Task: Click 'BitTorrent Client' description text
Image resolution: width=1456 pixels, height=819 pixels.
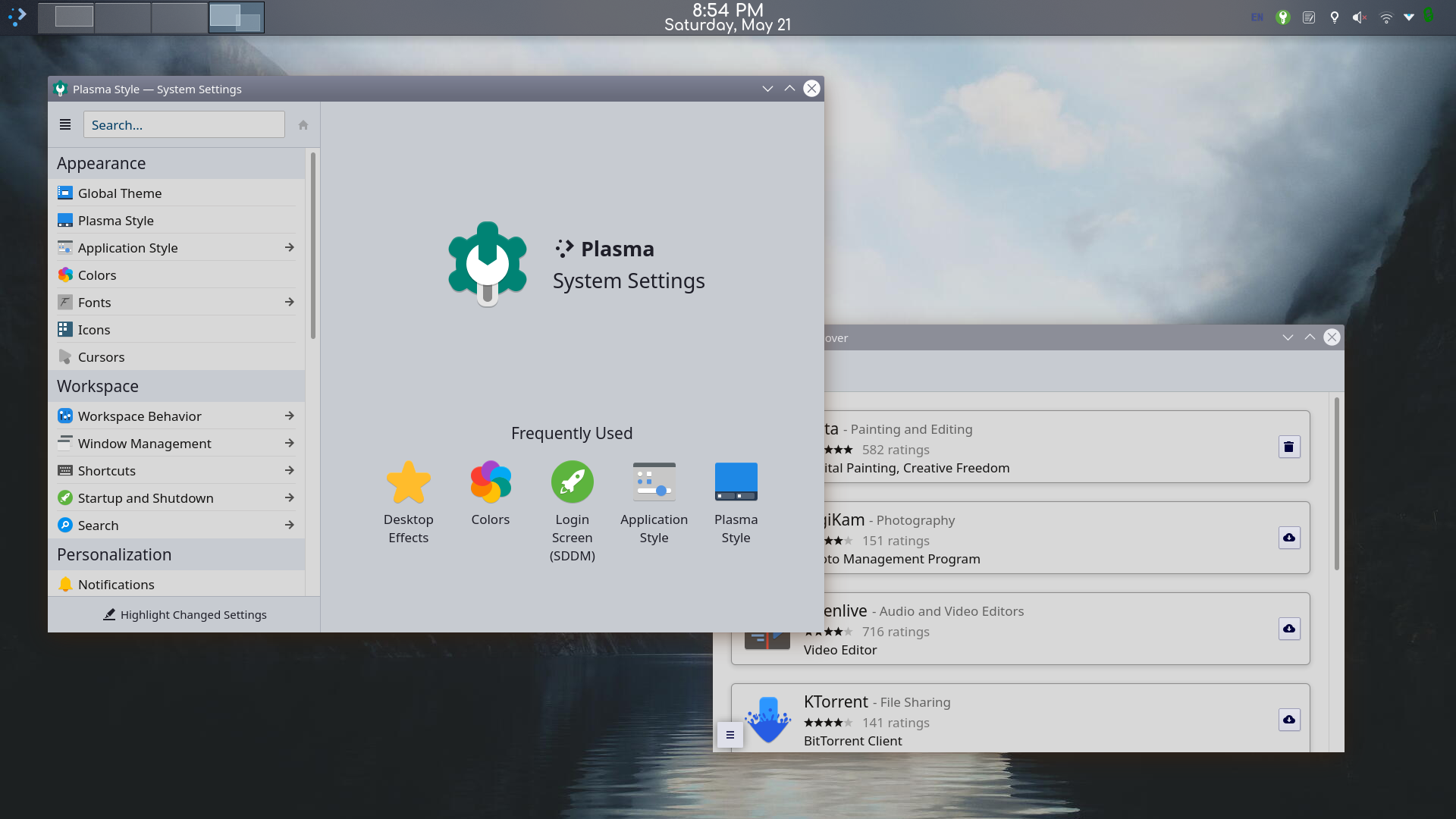Action: pos(853,742)
